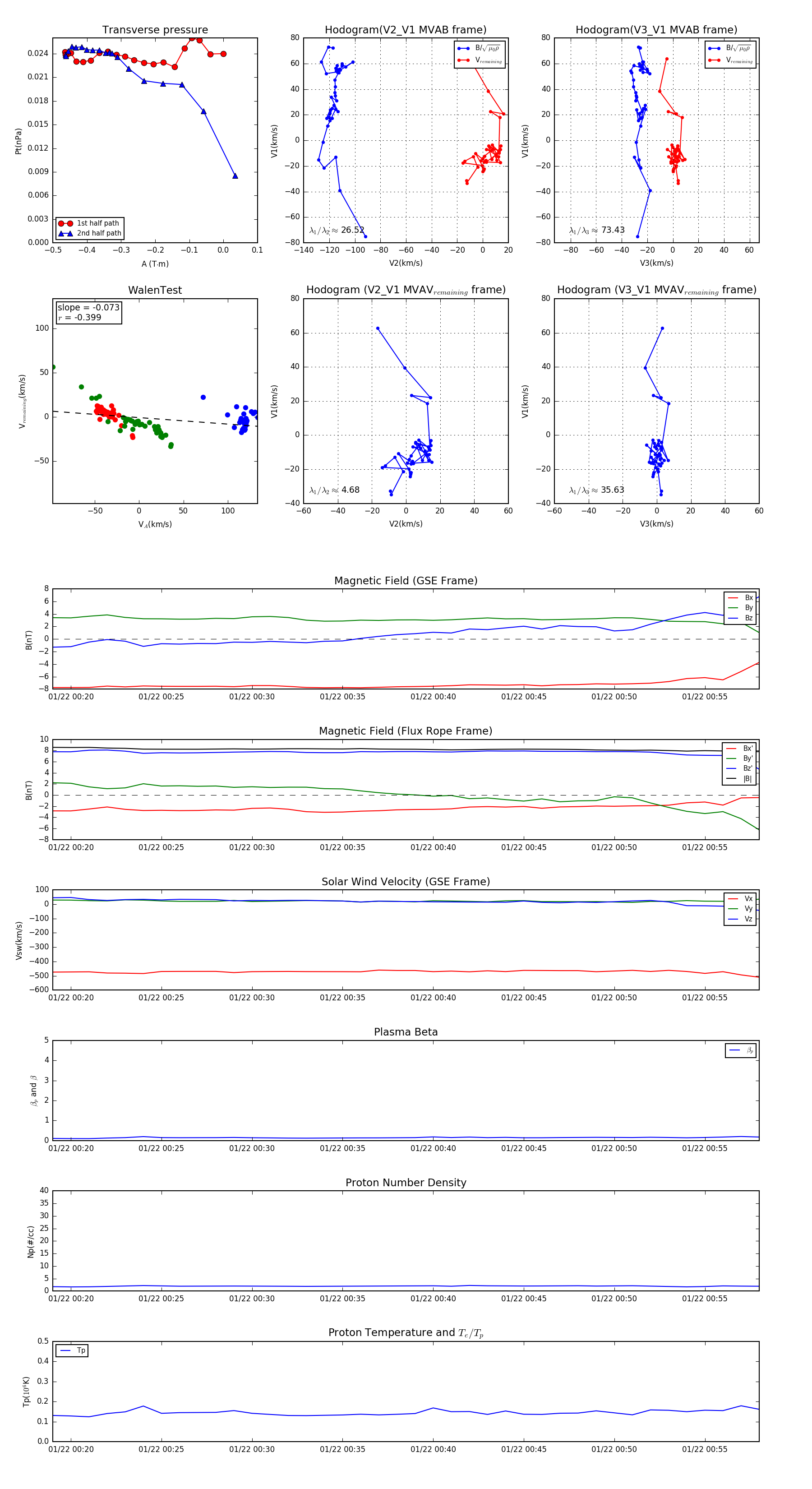Select the 'Magnetic Field (Flux Rope Frame)' title
Image resolution: width=812 pixels, height=1489 pixels.
click(x=406, y=731)
